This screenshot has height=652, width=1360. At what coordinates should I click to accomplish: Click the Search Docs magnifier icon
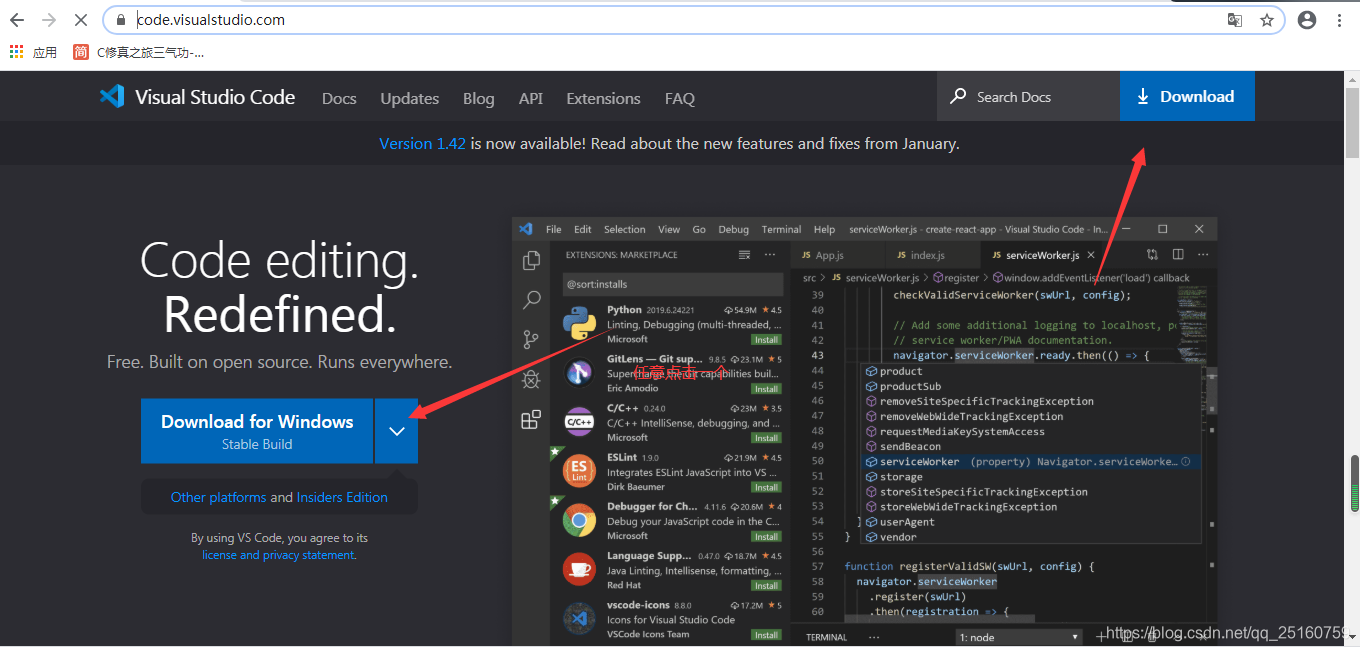point(958,97)
